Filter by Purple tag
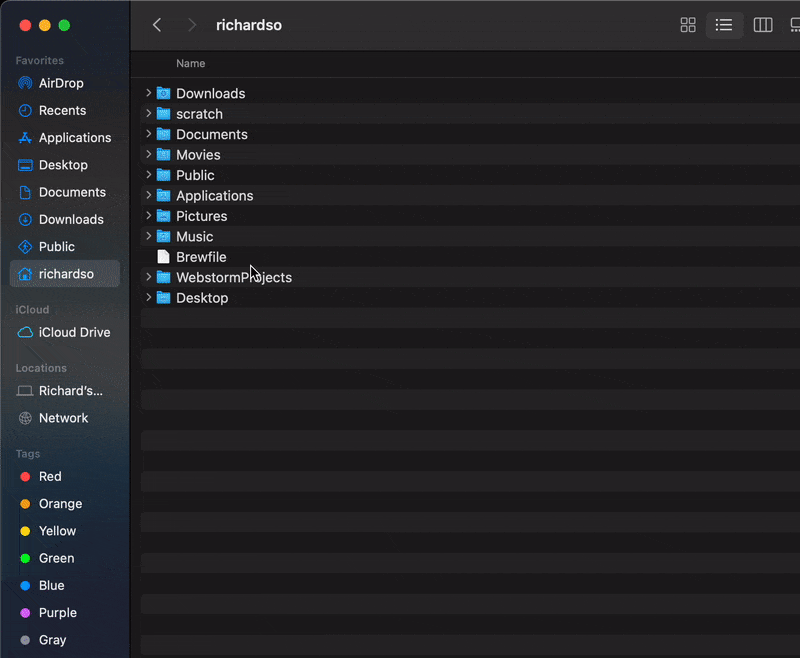This screenshot has width=800, height=658. pyautogui.click(x=64, y=613)
